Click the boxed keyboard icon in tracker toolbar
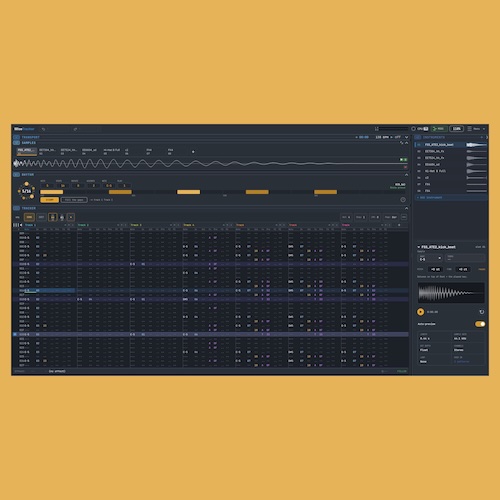This screenshot has width=500, height=500. [52, 217]
